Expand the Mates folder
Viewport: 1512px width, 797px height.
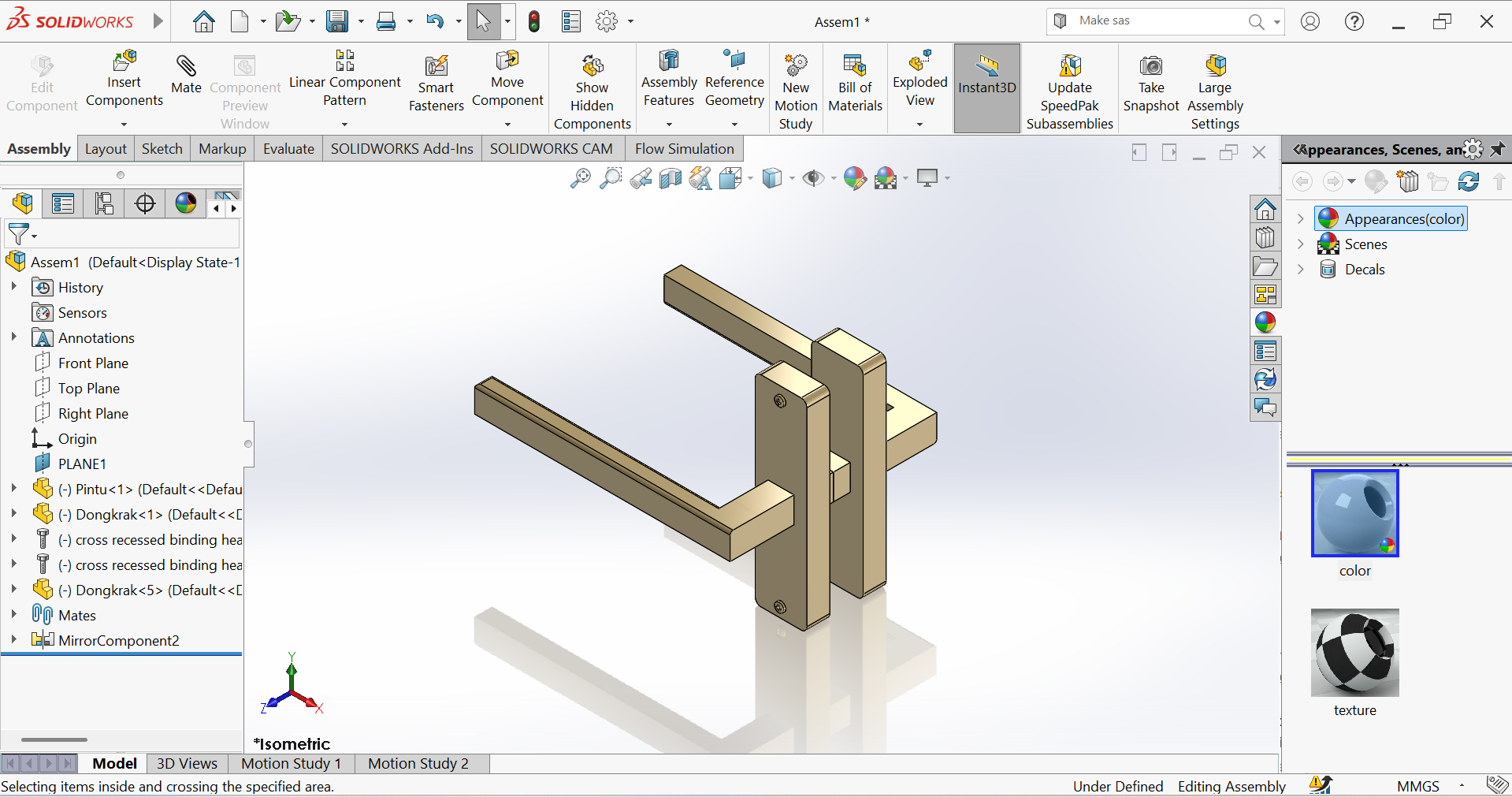coord(13,615)
